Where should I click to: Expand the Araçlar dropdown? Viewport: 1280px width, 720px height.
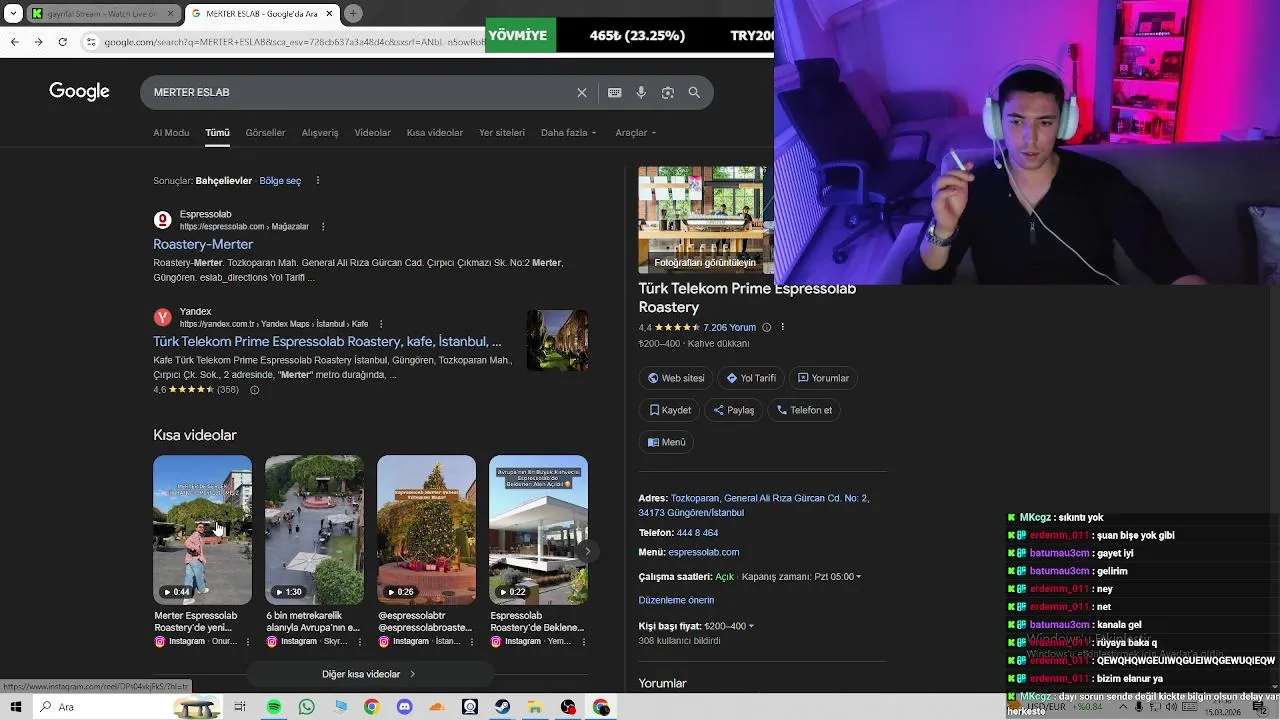click(x=636, y=133)
